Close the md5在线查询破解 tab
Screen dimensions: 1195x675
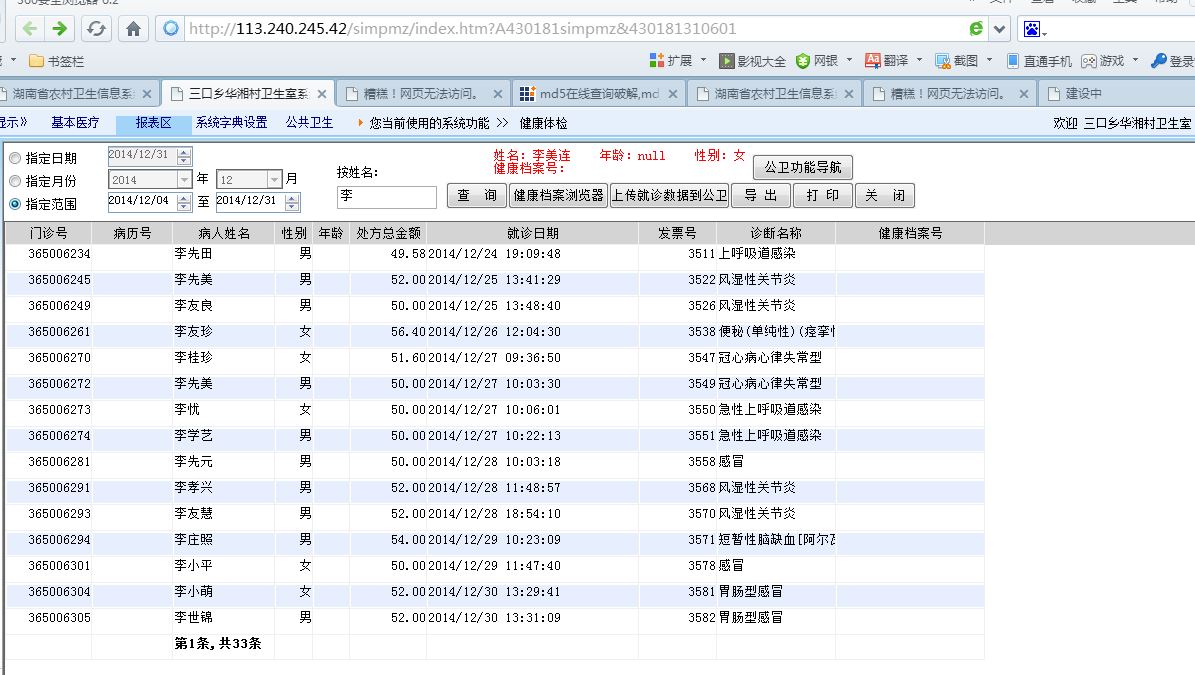click(x=673, y=94)
